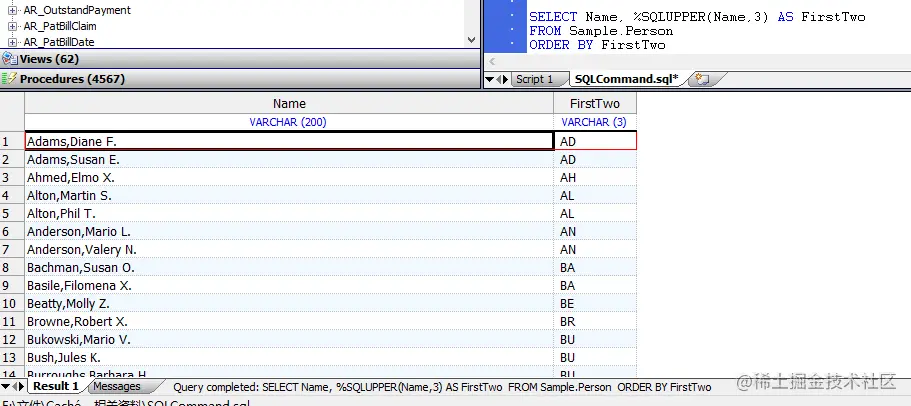Click the SELECT line in the SQL editor
The height and width of the screenshot is (406, 911).
[697, 17]
